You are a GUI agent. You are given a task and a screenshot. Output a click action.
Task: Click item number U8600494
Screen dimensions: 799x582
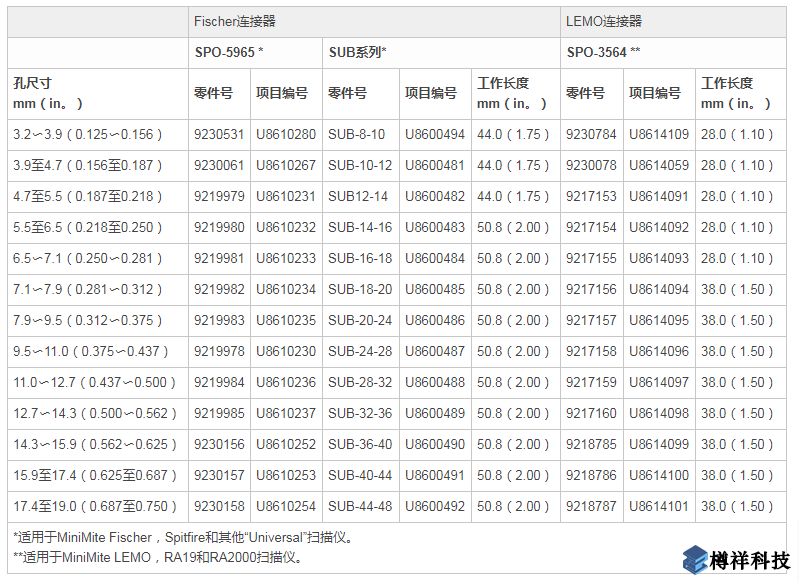coord(434,135)
